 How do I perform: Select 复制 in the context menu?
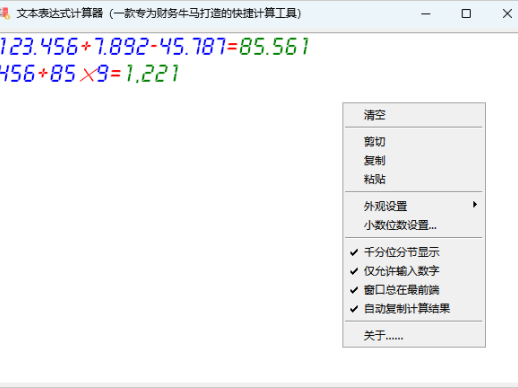(x=414, y=160)
